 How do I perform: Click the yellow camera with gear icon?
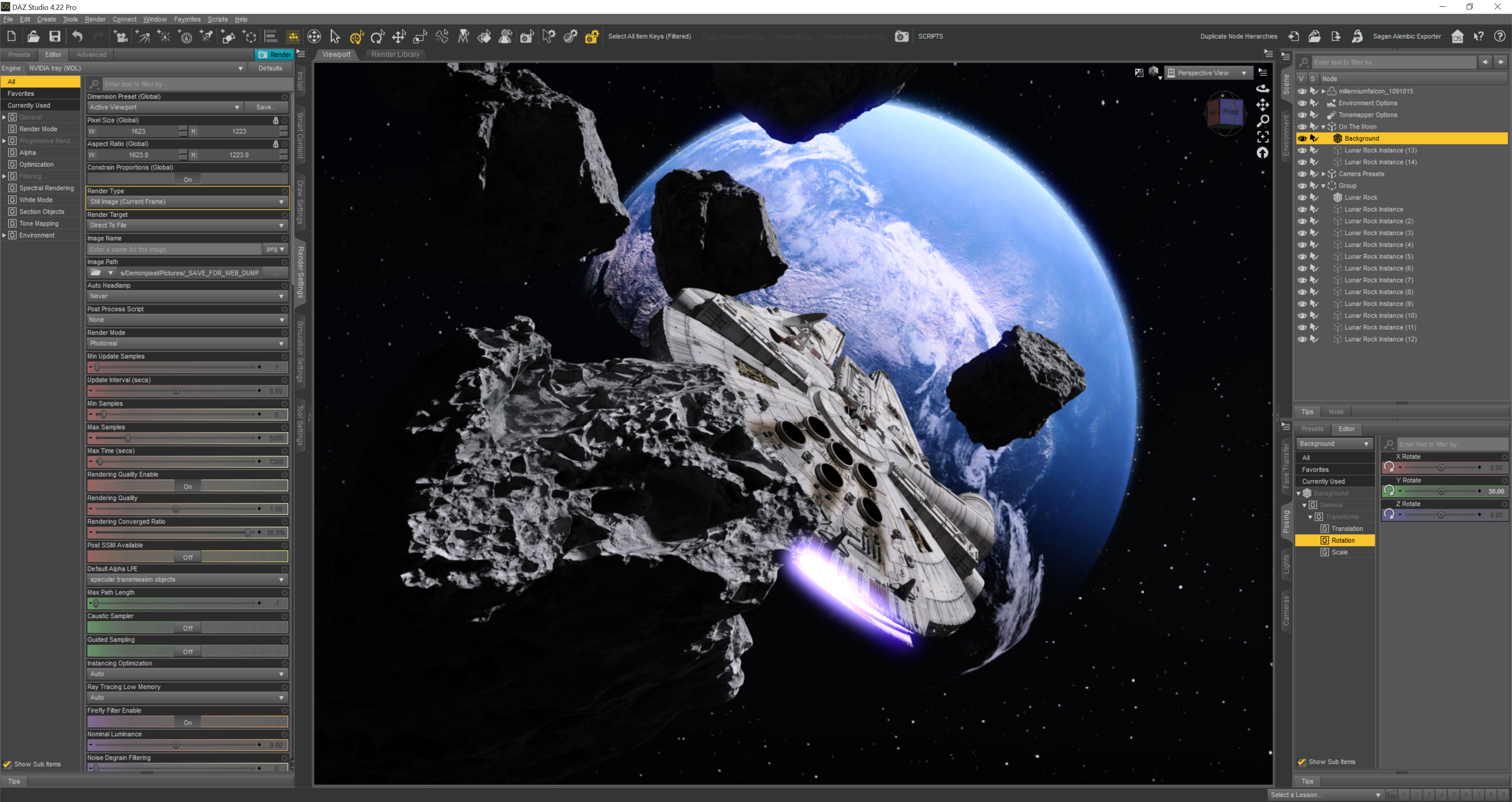point(592,37)
